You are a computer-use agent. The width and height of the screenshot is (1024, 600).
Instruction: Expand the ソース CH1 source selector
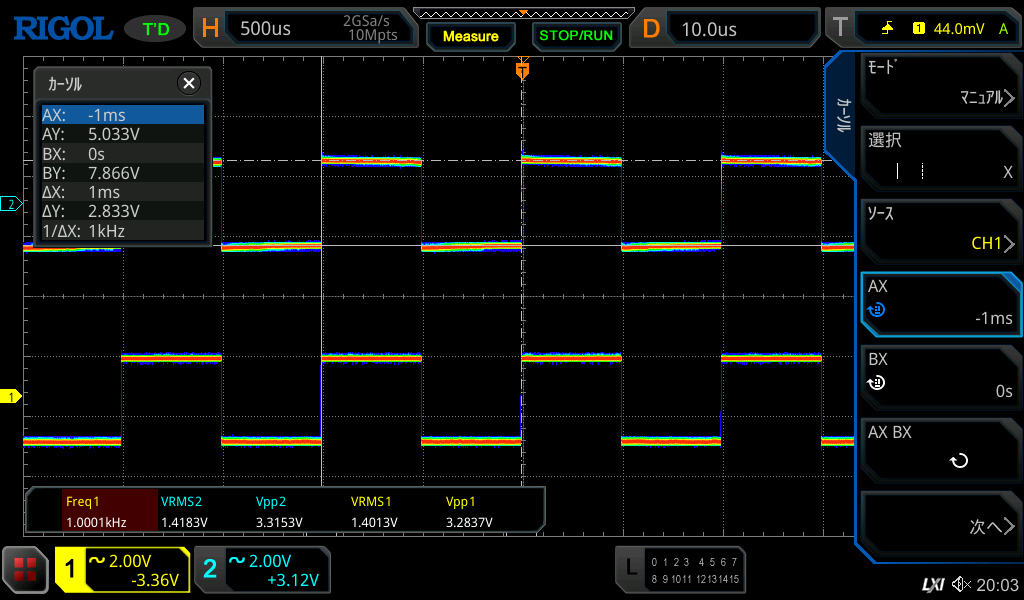pyautogui.click(x=940, y=230)
